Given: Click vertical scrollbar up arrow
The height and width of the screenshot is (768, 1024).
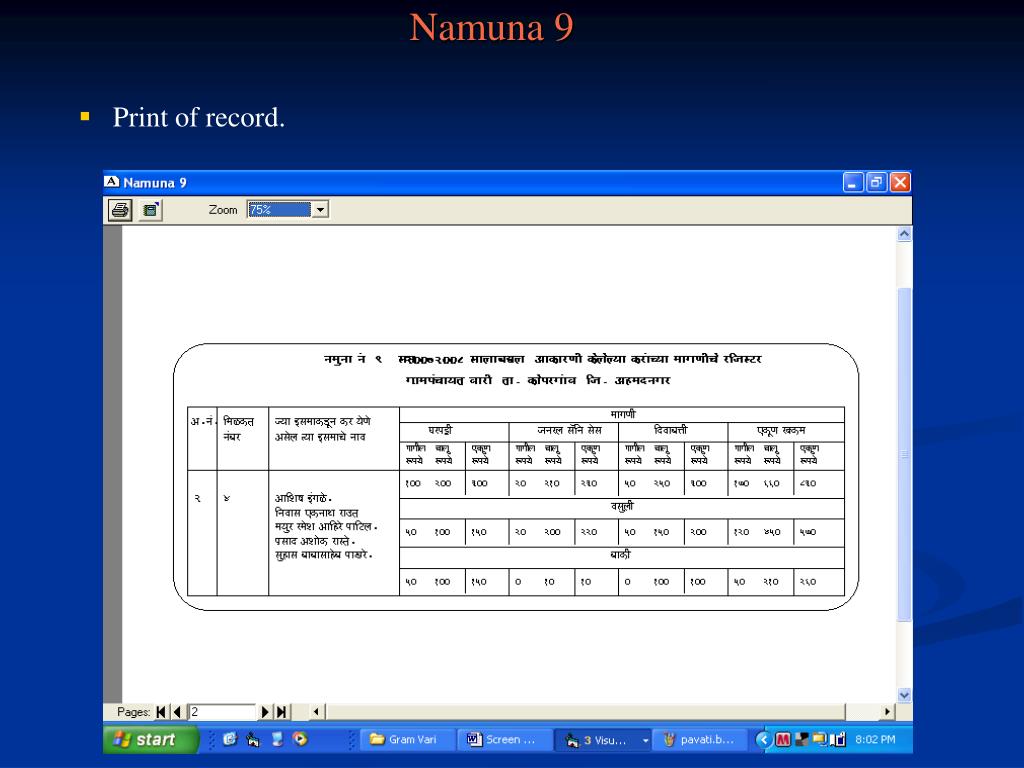Looking at the screenshot, I should click(904, 234).
